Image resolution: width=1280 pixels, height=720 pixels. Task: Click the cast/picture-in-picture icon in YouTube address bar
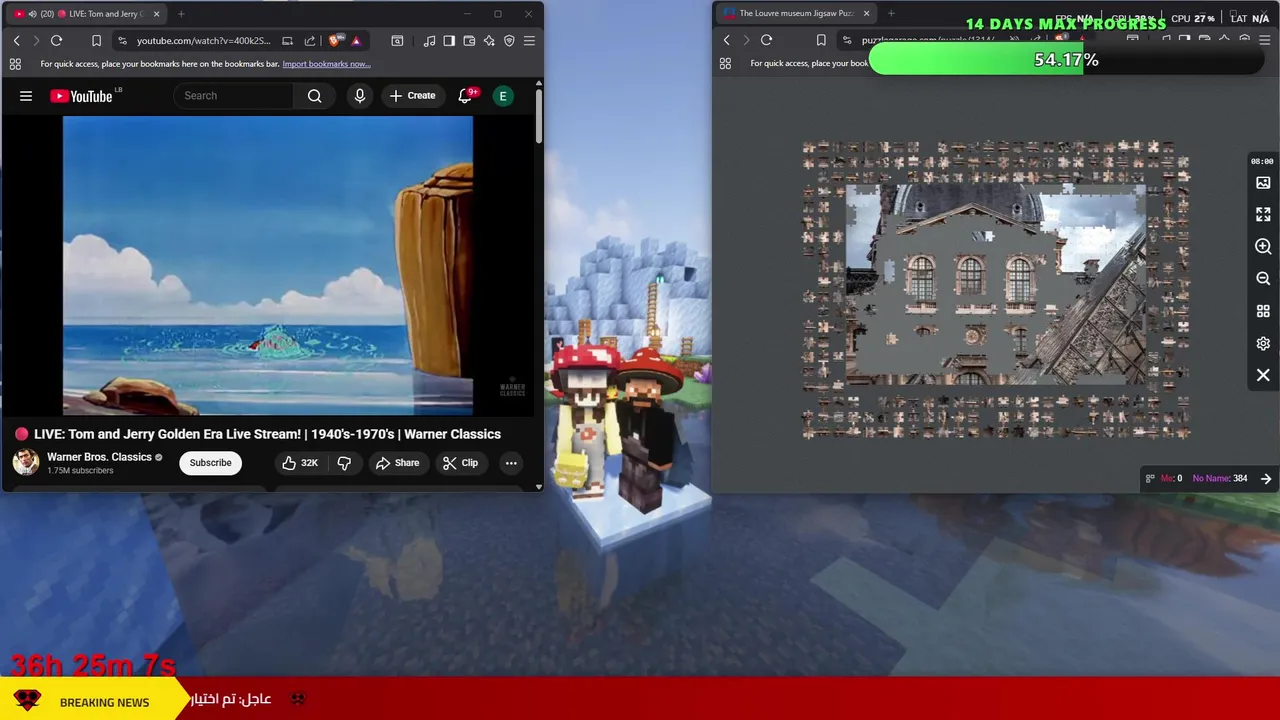coord(287,40)
